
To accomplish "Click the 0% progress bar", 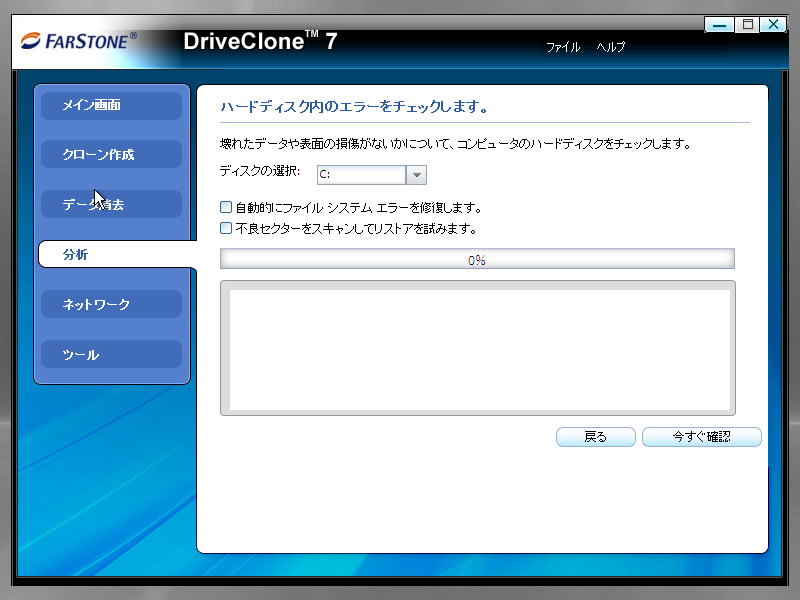I will pyautogui.click(x=477, y=259).
